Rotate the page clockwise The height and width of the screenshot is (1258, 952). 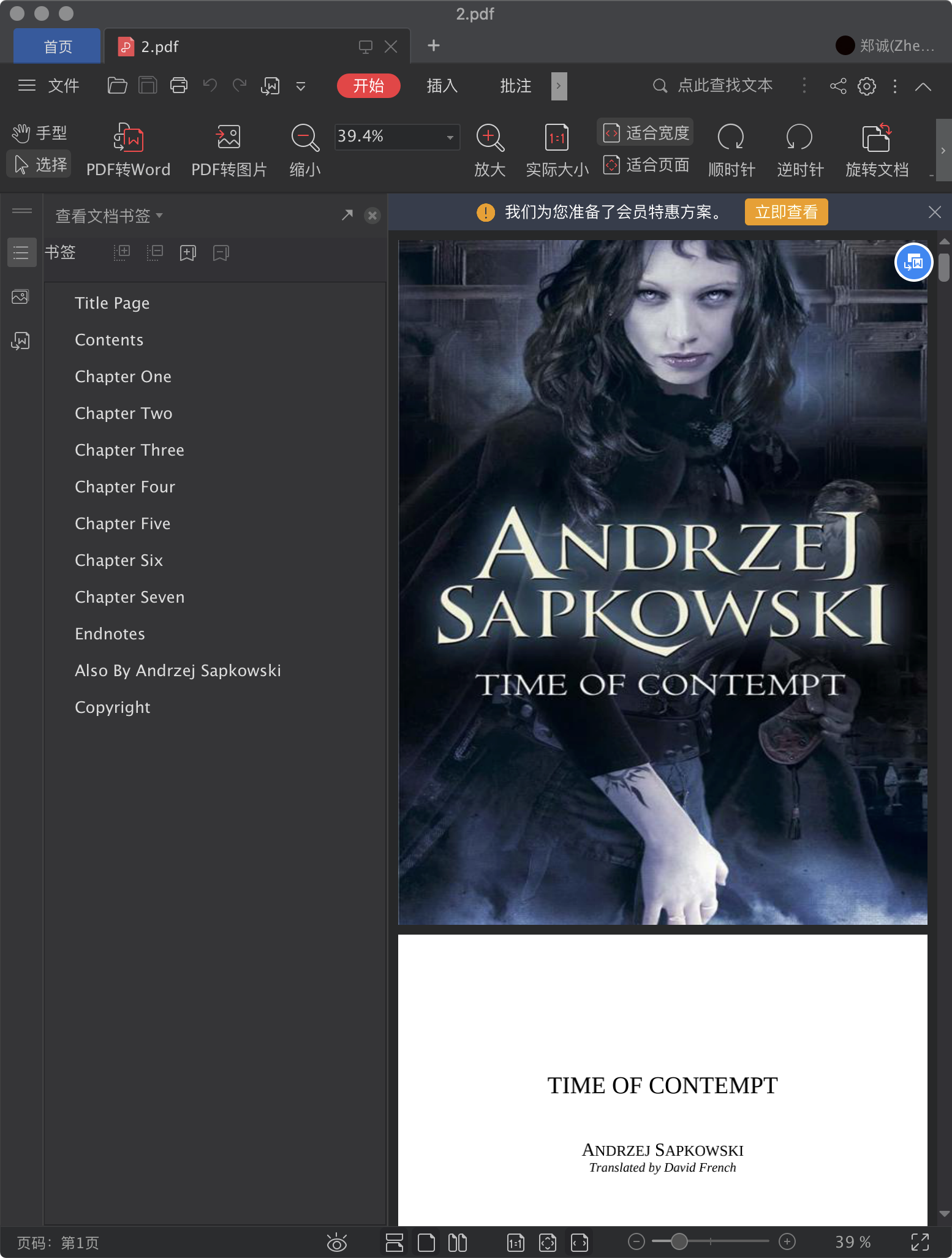[x=731, y=138]
